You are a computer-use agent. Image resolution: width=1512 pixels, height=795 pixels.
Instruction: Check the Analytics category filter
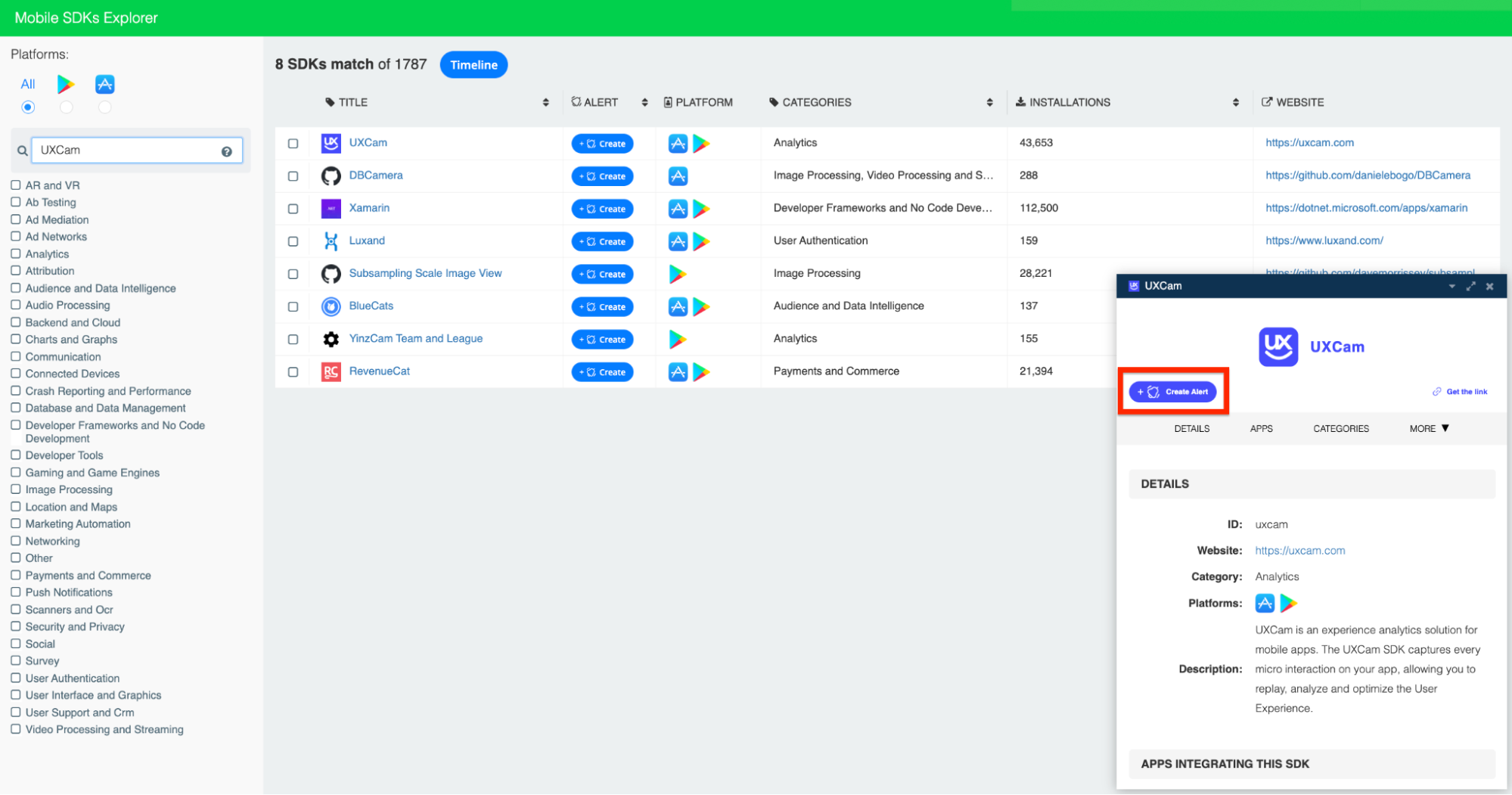pos(15,253)
